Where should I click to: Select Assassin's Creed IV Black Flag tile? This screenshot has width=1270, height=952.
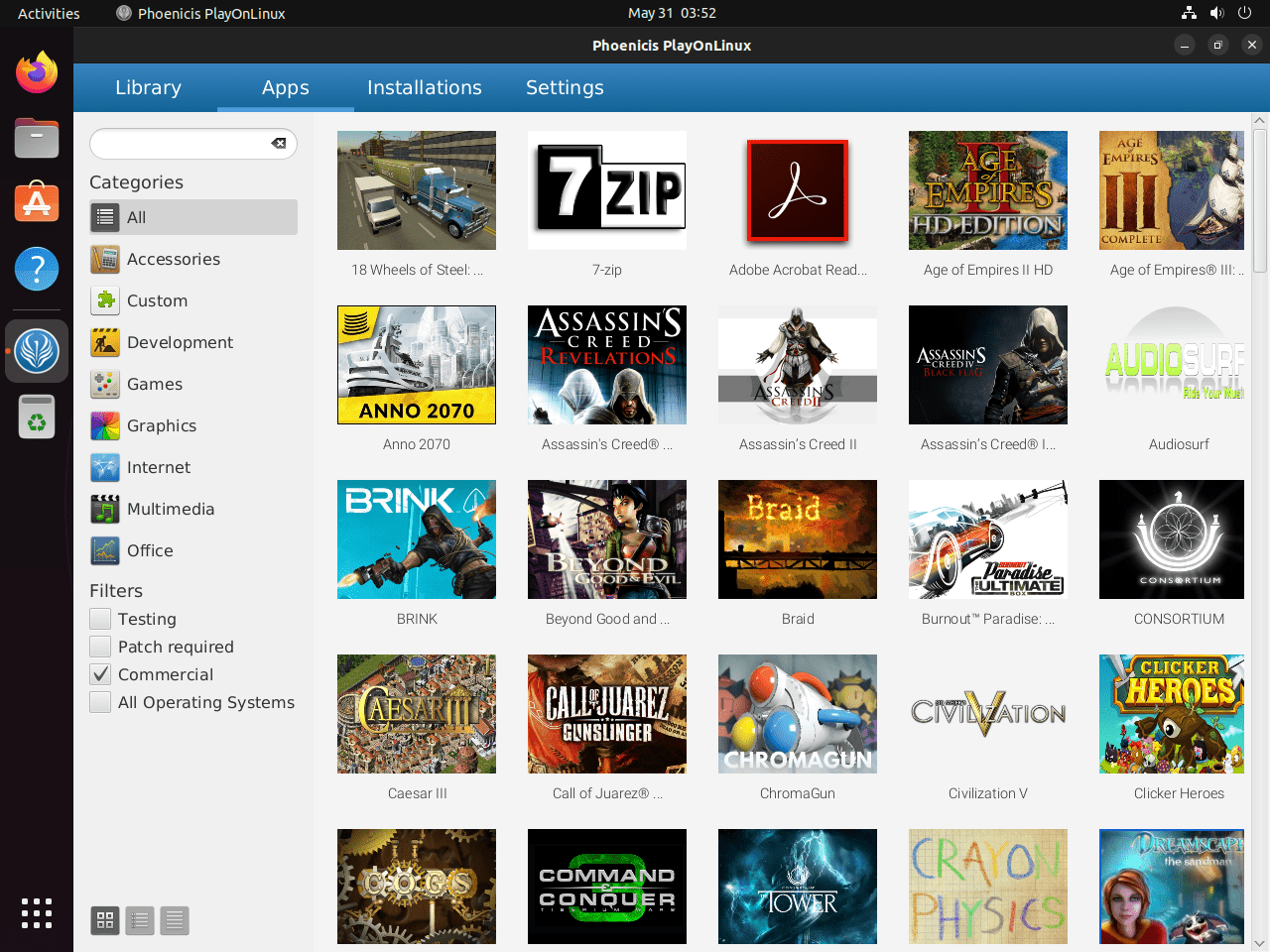(988, 365)
